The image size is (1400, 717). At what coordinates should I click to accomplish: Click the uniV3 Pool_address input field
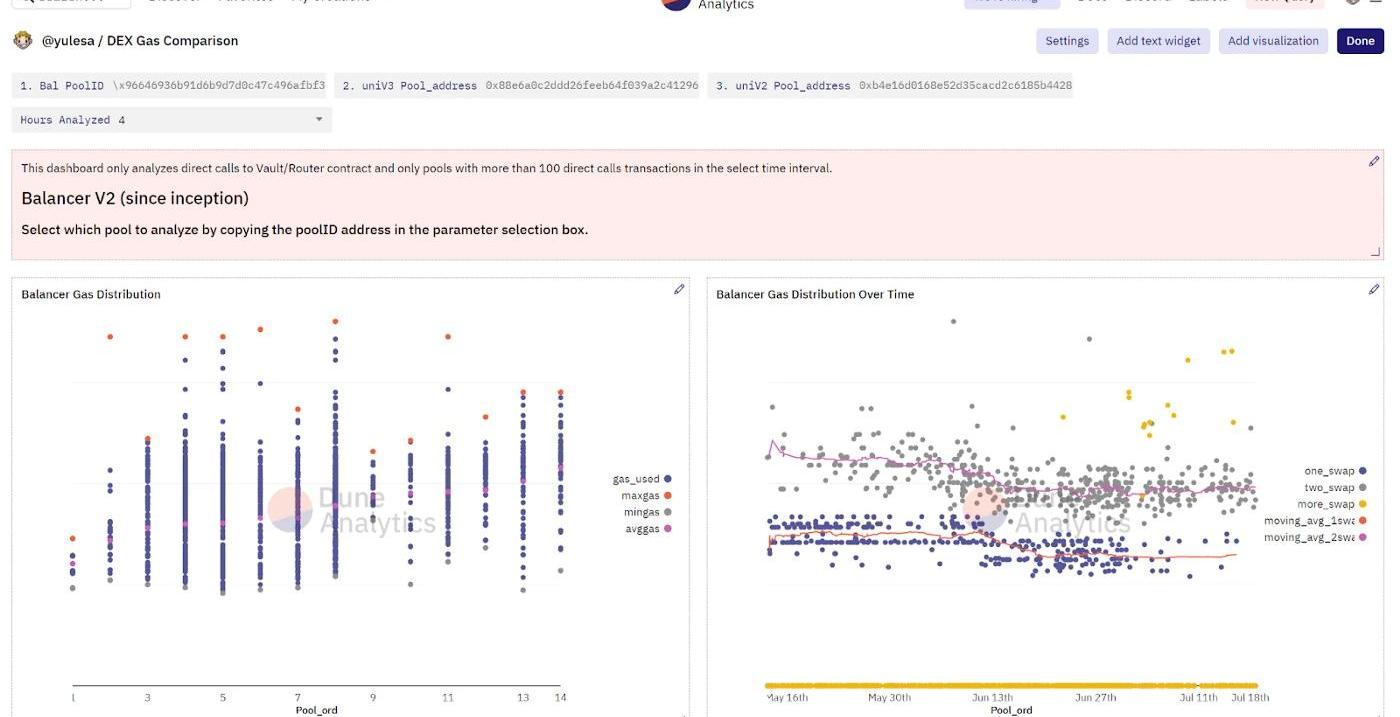591,86
